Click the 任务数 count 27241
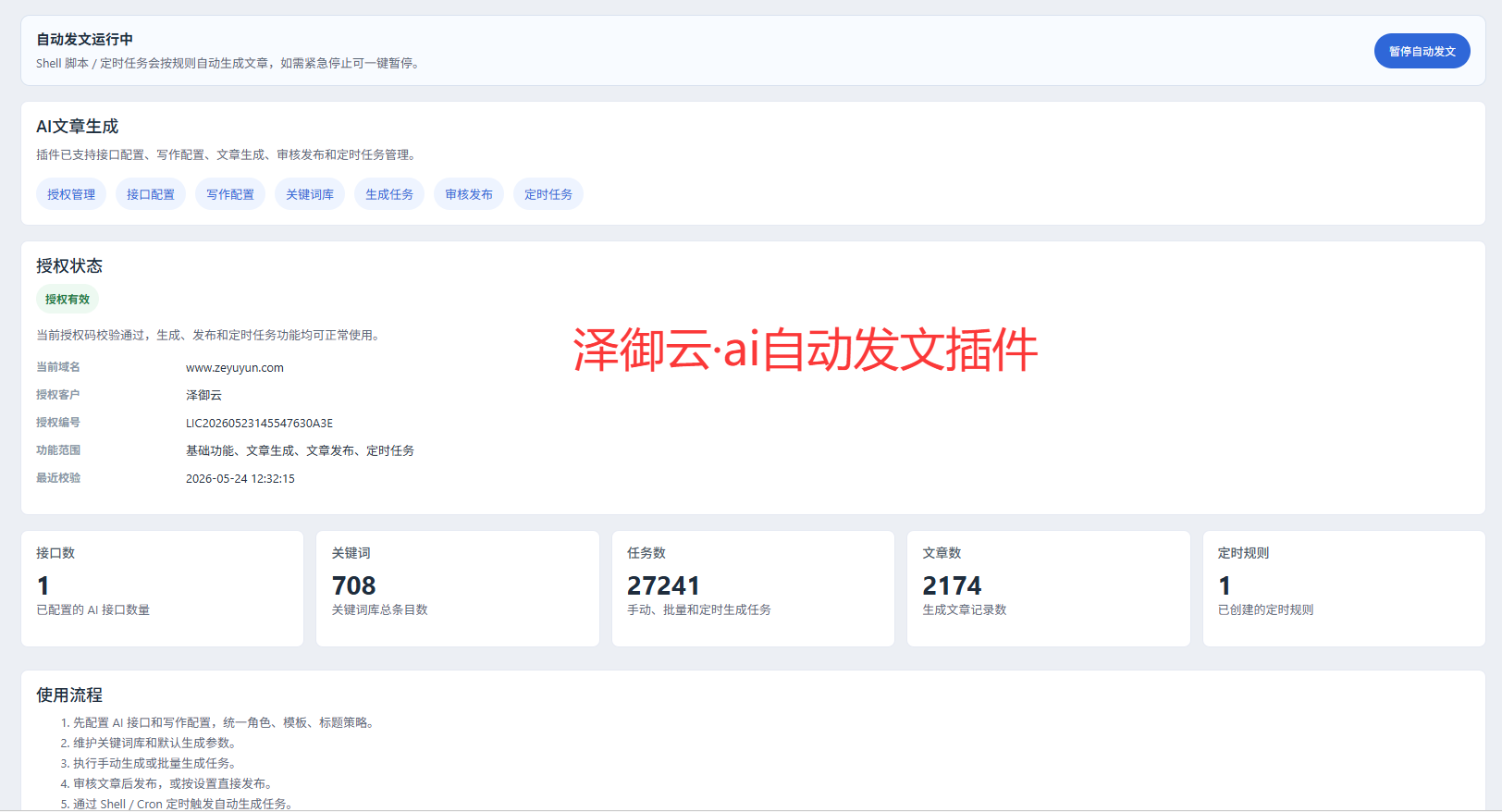The height and width of the screenshot is (812, 1502). pos(663,586)
